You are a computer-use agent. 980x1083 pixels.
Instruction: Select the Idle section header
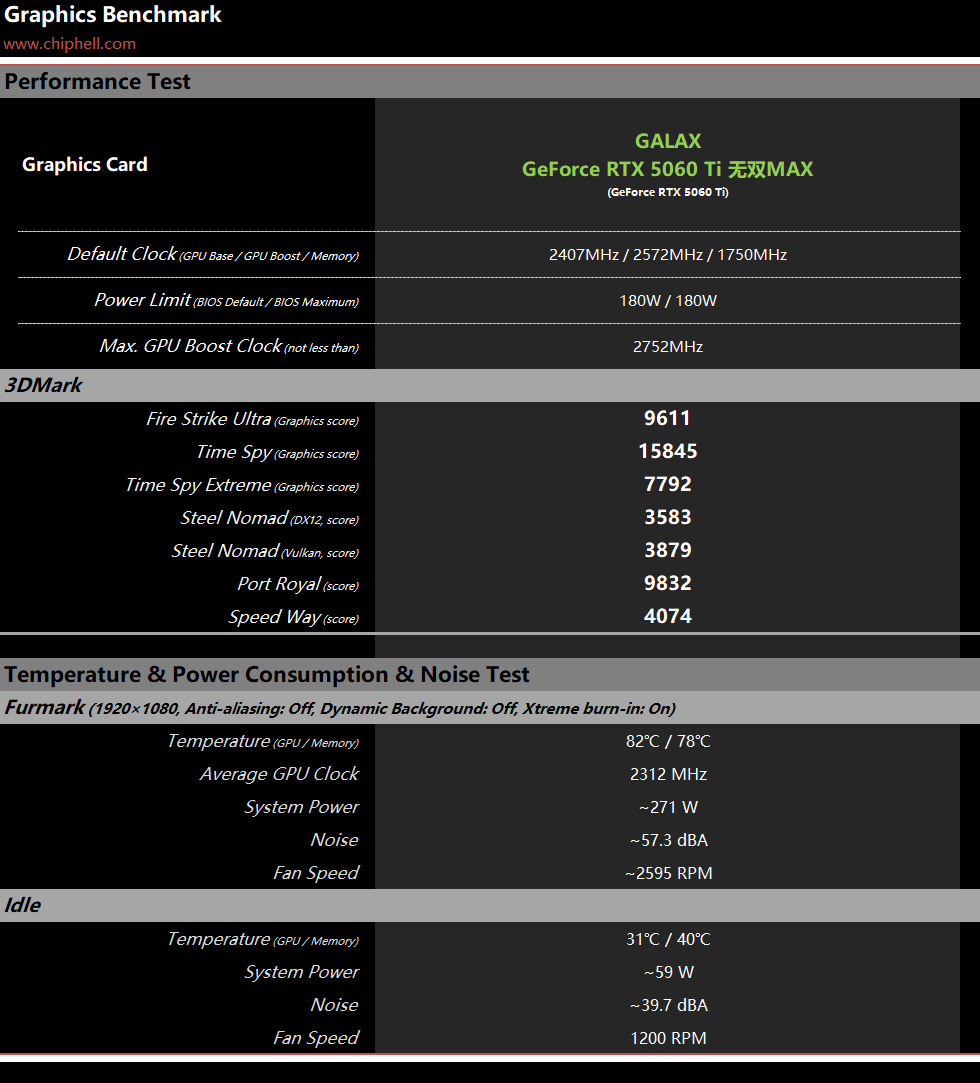click(23, 905)
